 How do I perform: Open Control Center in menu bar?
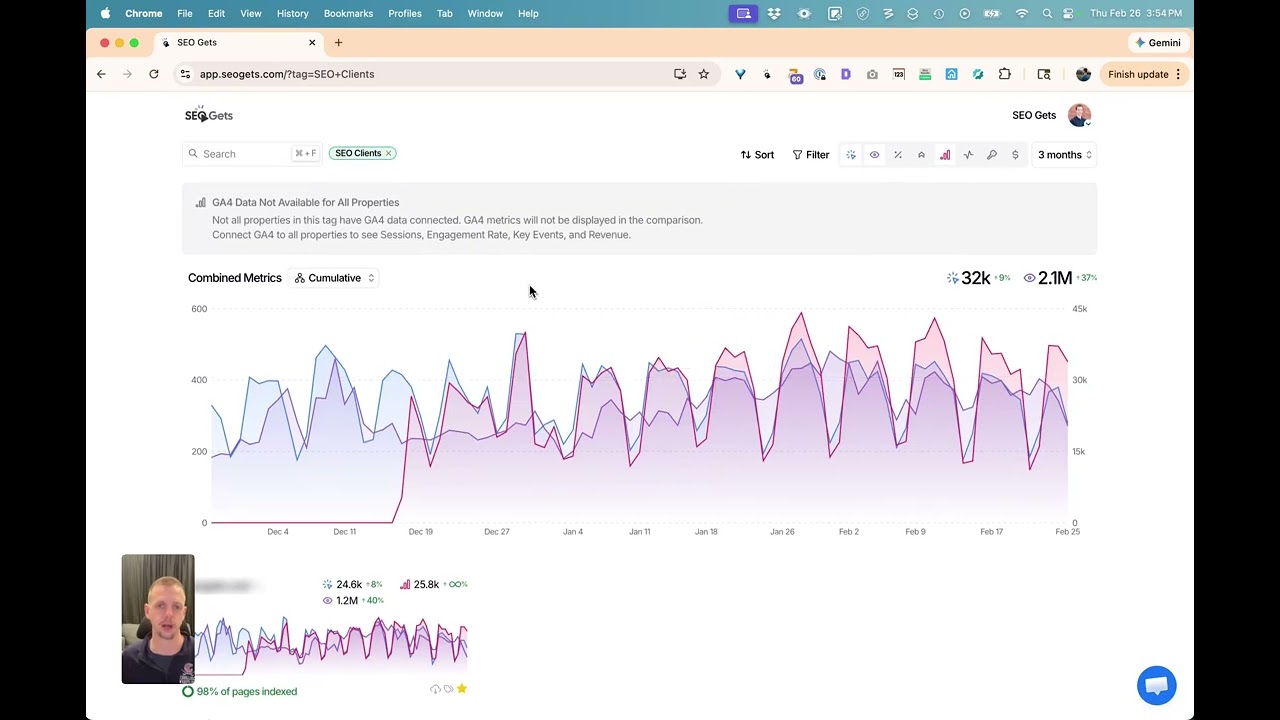(x=1069, y=13)
